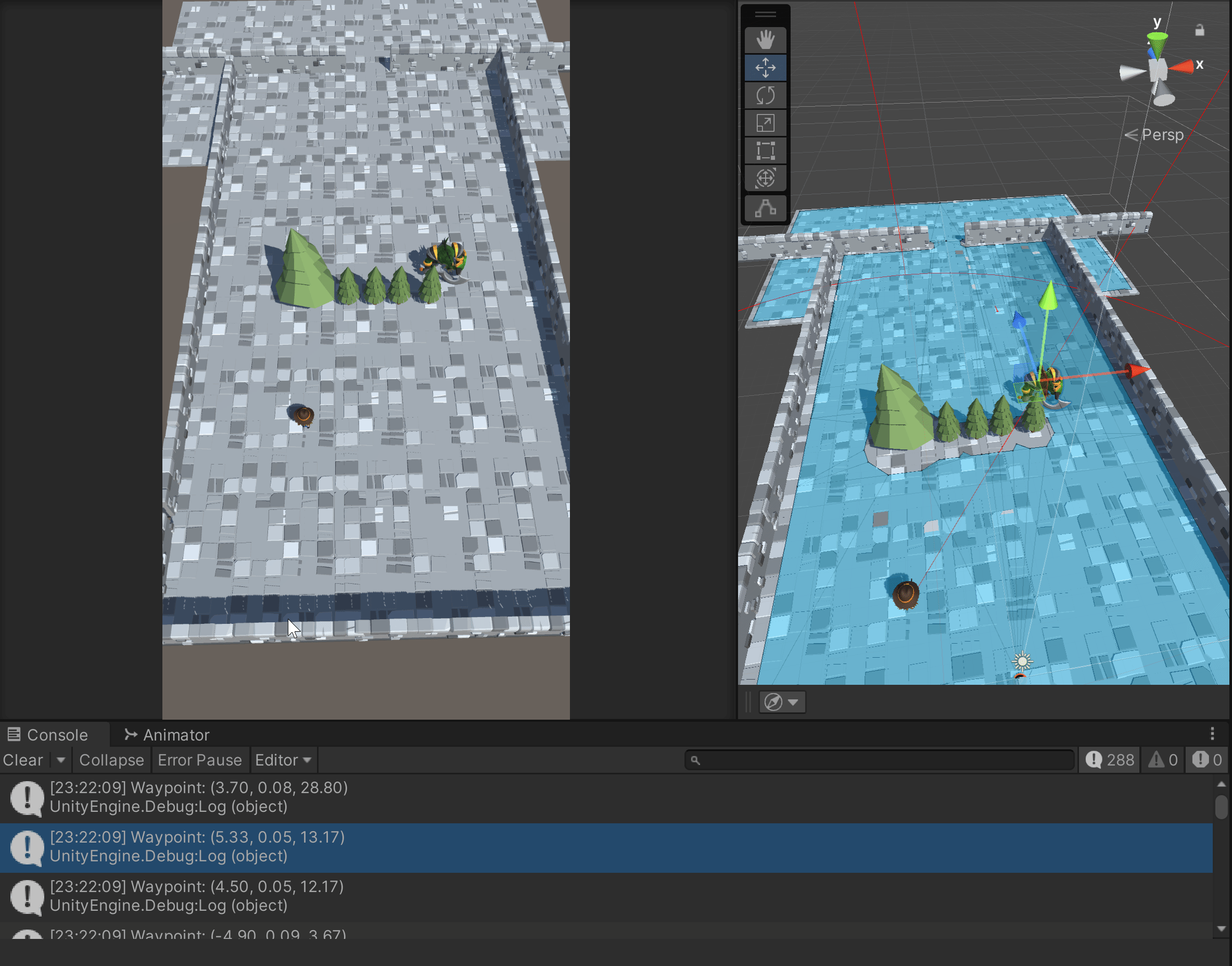Toggle the warnings filter in console

pos(1163,760)
